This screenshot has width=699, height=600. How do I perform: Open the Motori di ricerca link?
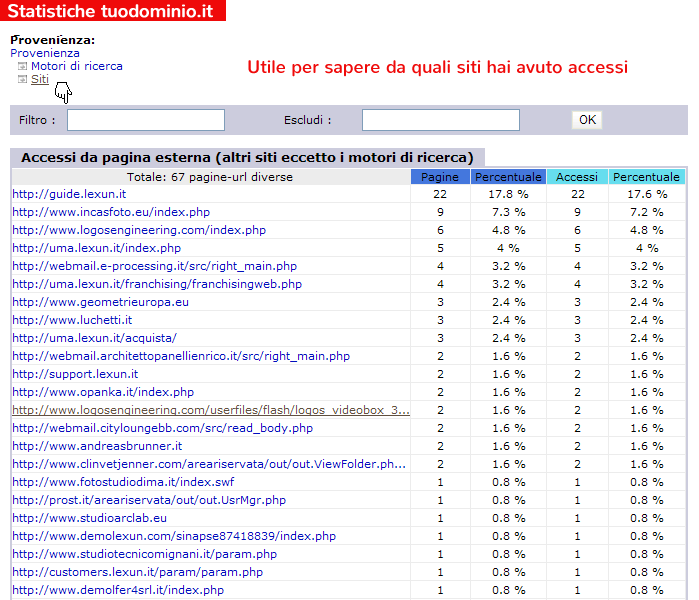[77, 66]
